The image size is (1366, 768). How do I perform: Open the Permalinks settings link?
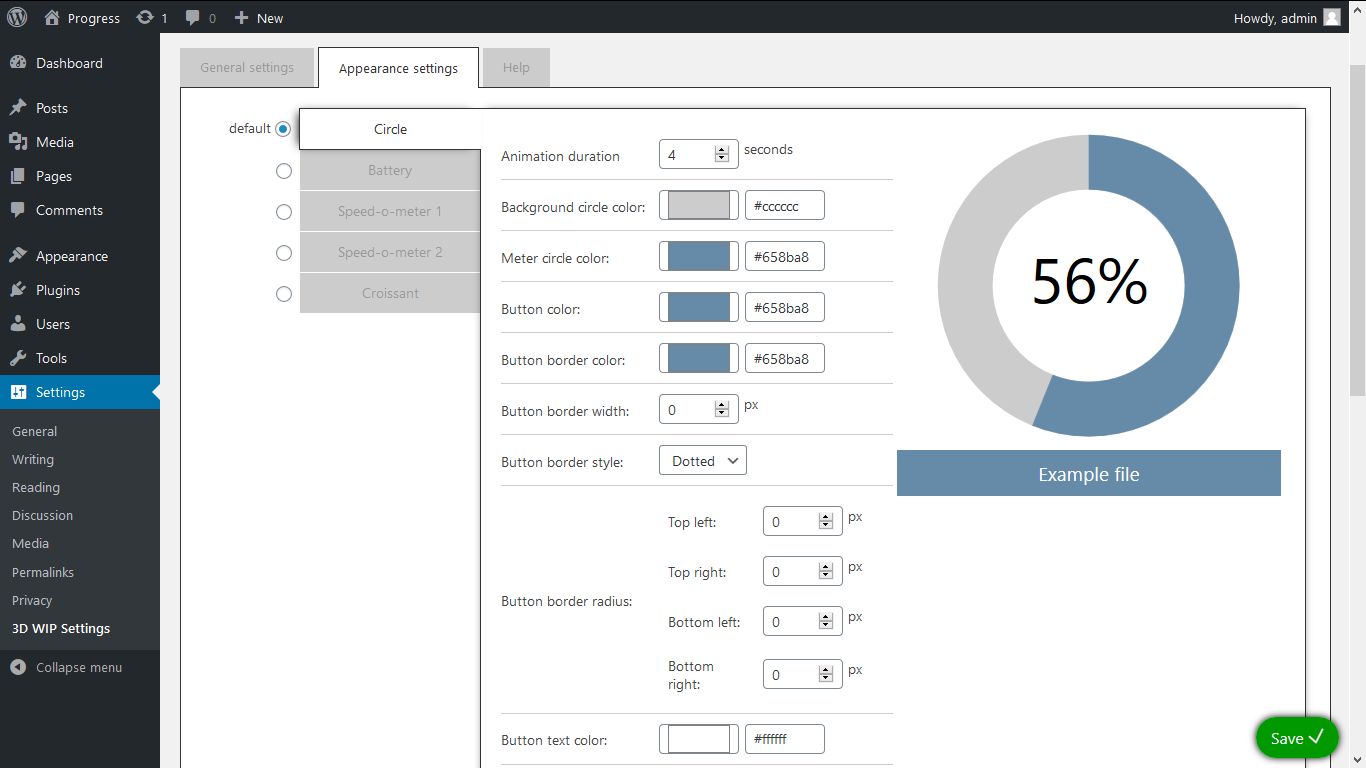coord(43,573)
